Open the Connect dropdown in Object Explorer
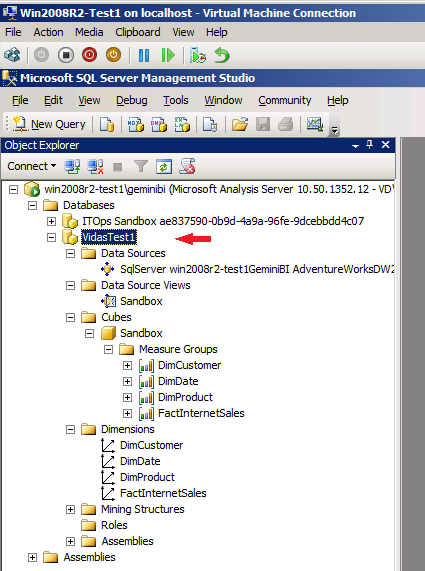Viewport: 425px width, 571px height. click(x=32, y=166)
